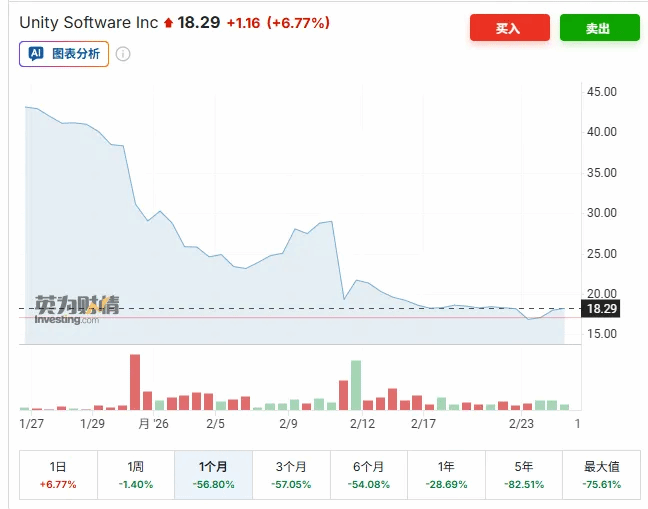Image resolution: width=648 pixels, height=509 pixels.
Task: Click the red up-arrow price indicator
Action: (x=168, y=23)
